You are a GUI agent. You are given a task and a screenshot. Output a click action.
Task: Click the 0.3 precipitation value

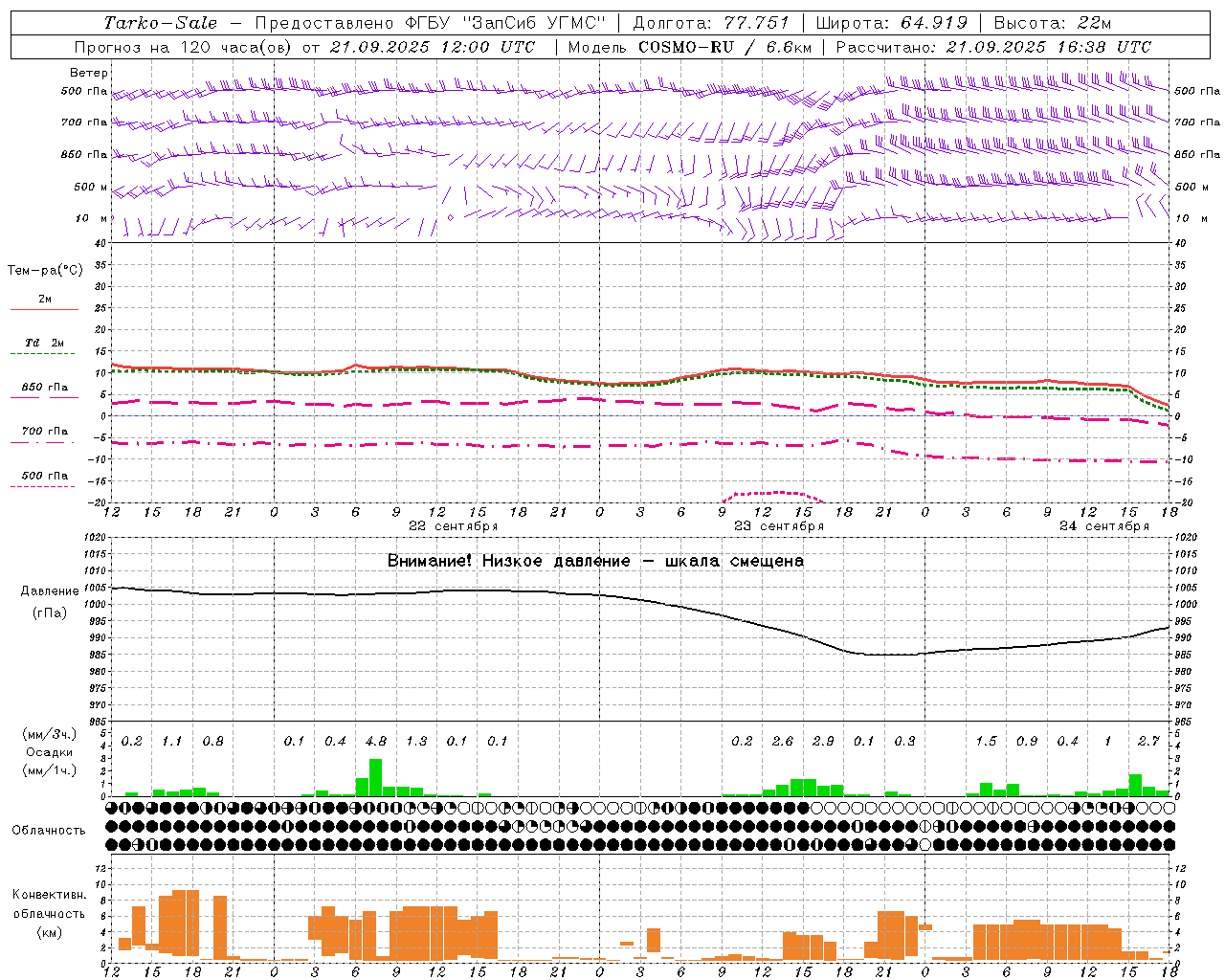(x=904, y=742)
